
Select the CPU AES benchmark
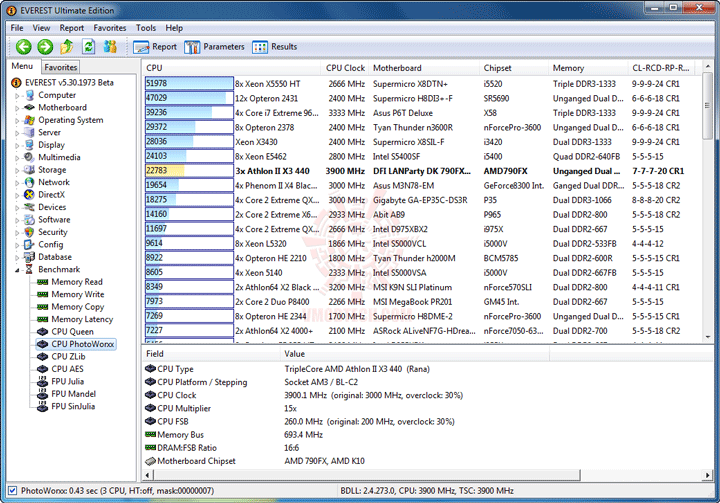(68, 369)
